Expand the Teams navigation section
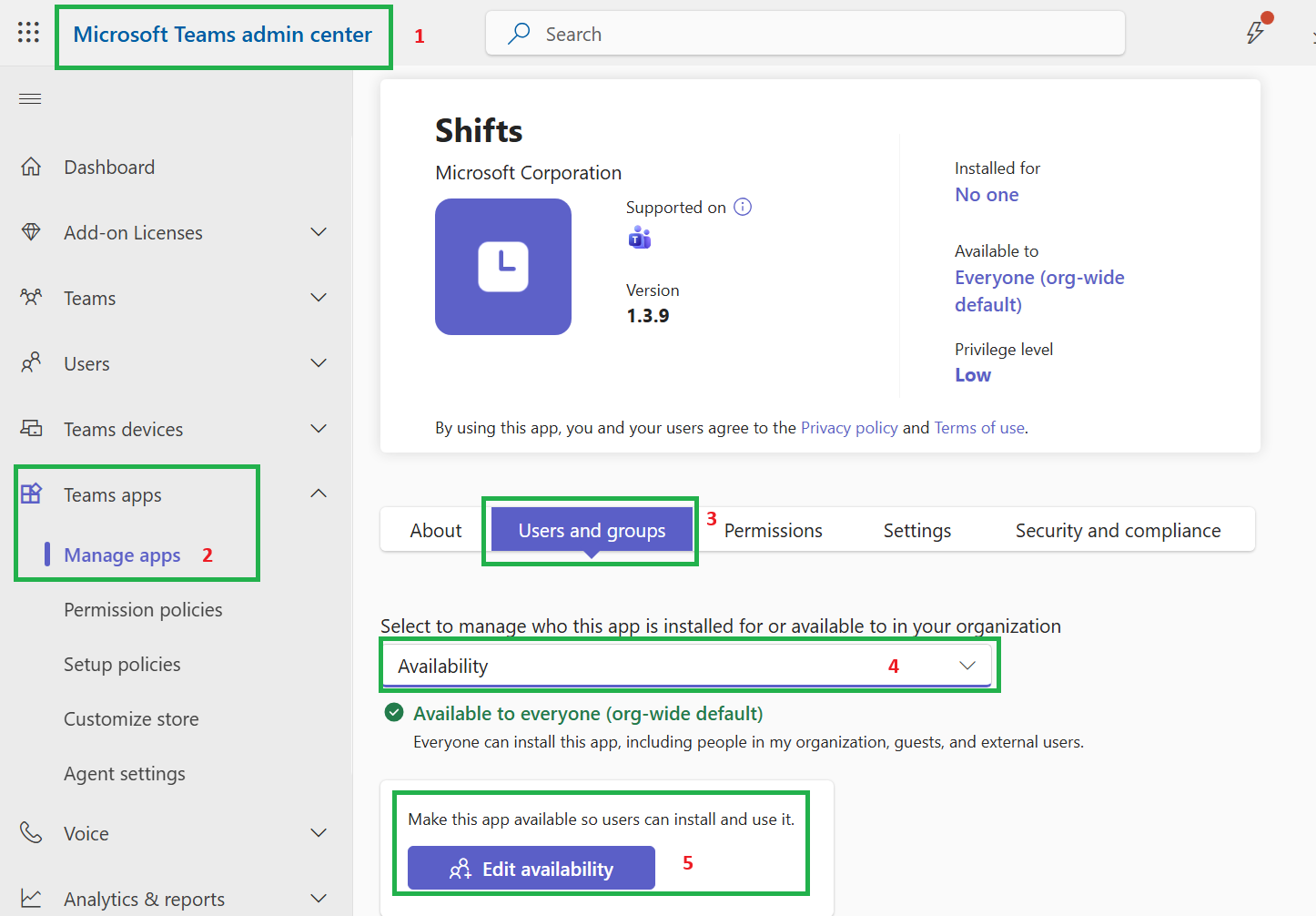The height and width of the screenshot is (916, 1316). [x=319, y=298]
